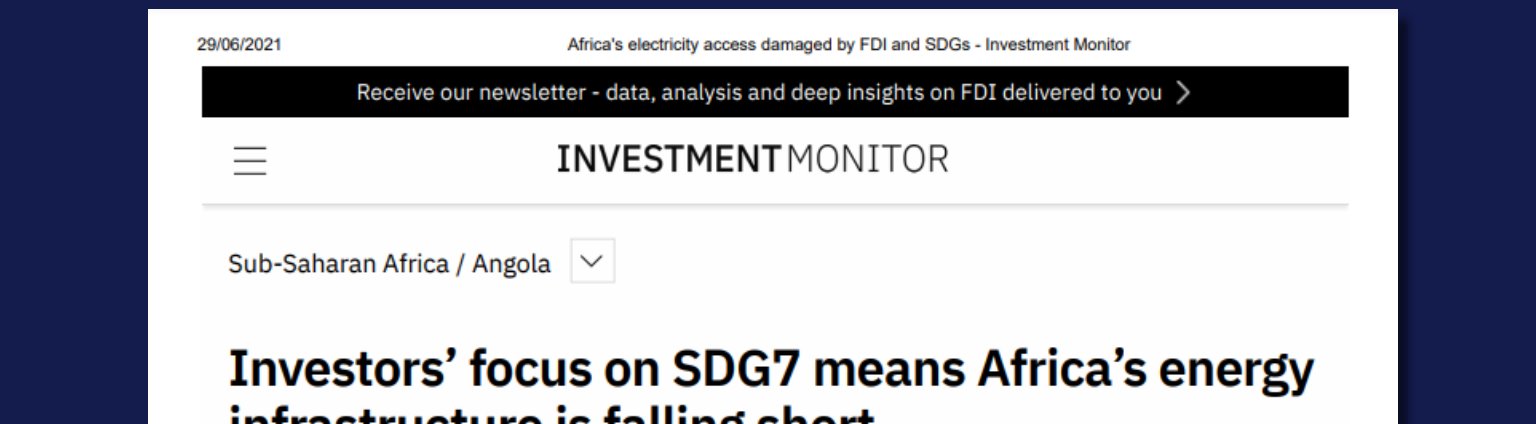This screenshot has height=424, width=1536.
Task: Click the 'Receive our newsletter' banner text
Action: [x=470, y=93]
